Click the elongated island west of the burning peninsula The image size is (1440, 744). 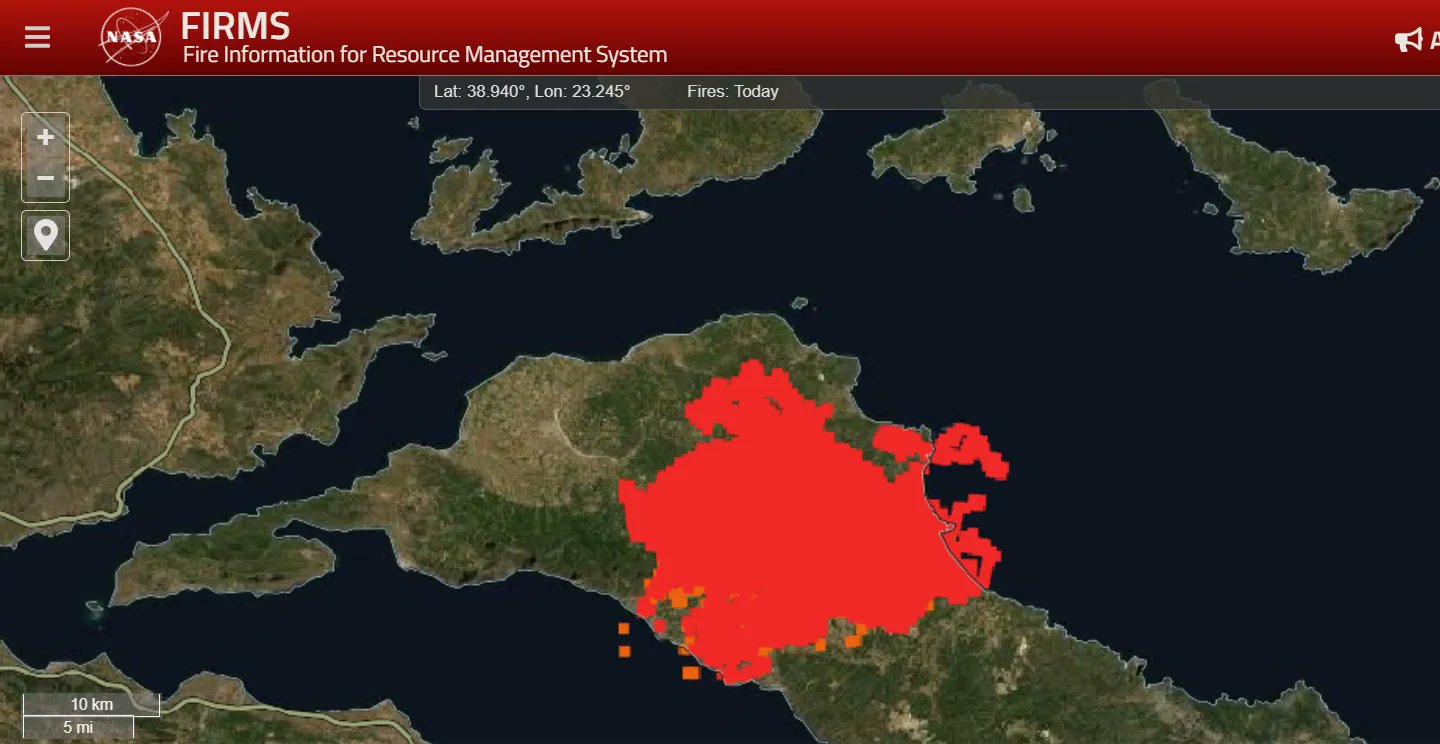(x=220, y=565)
